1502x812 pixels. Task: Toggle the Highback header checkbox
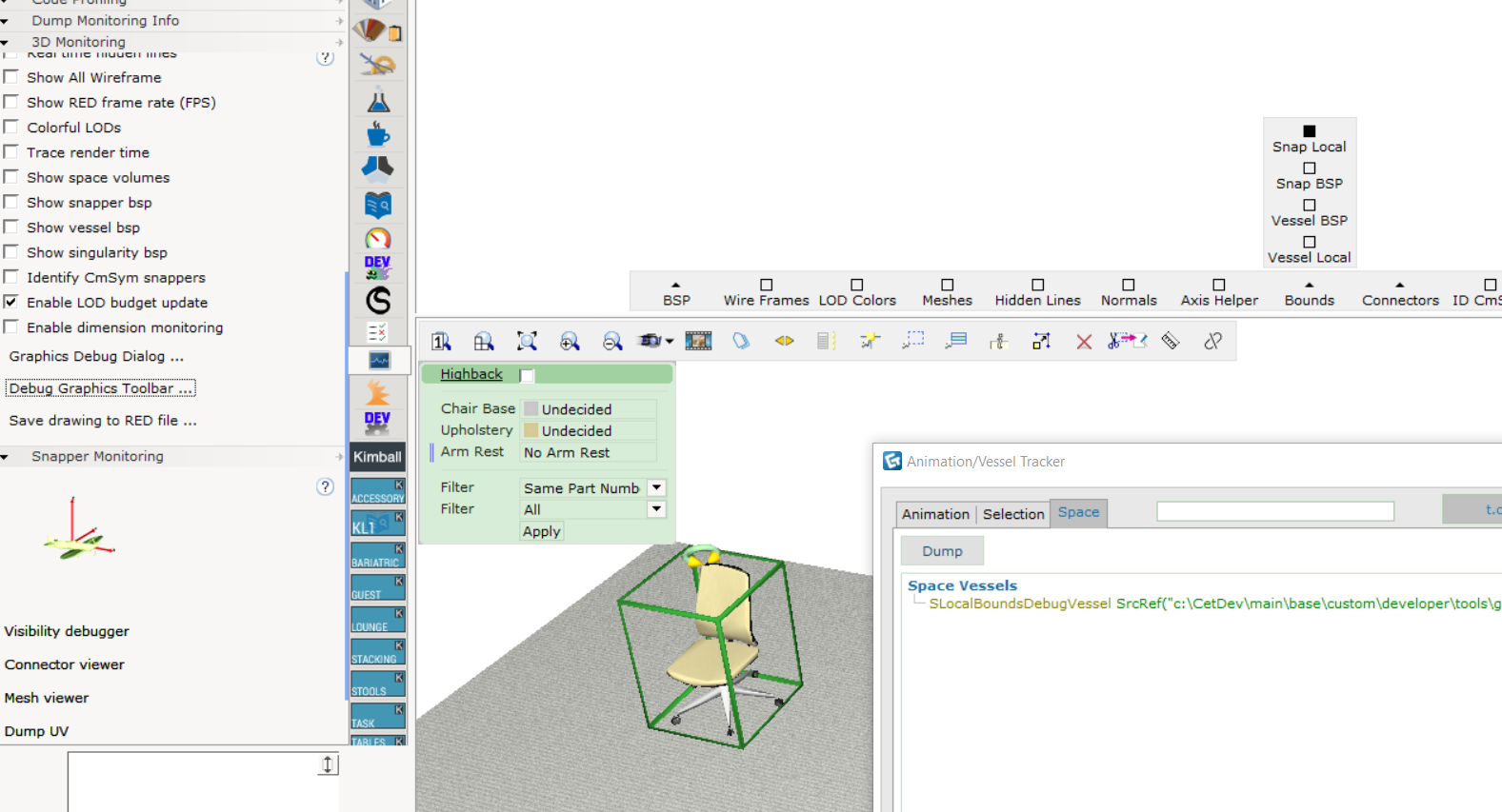click(527, 375)
